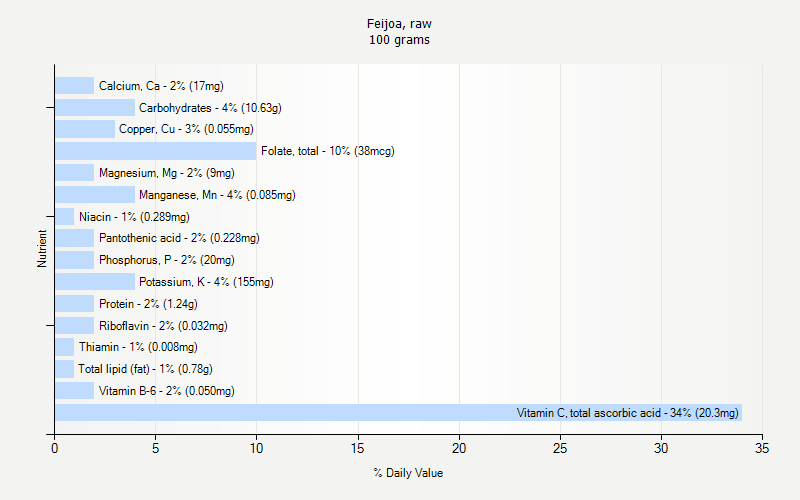The image size is (800, 500).
Task: Select the 'Pantothenic acid - 2% (0.228mg)' label
Action: coord(179,238)
